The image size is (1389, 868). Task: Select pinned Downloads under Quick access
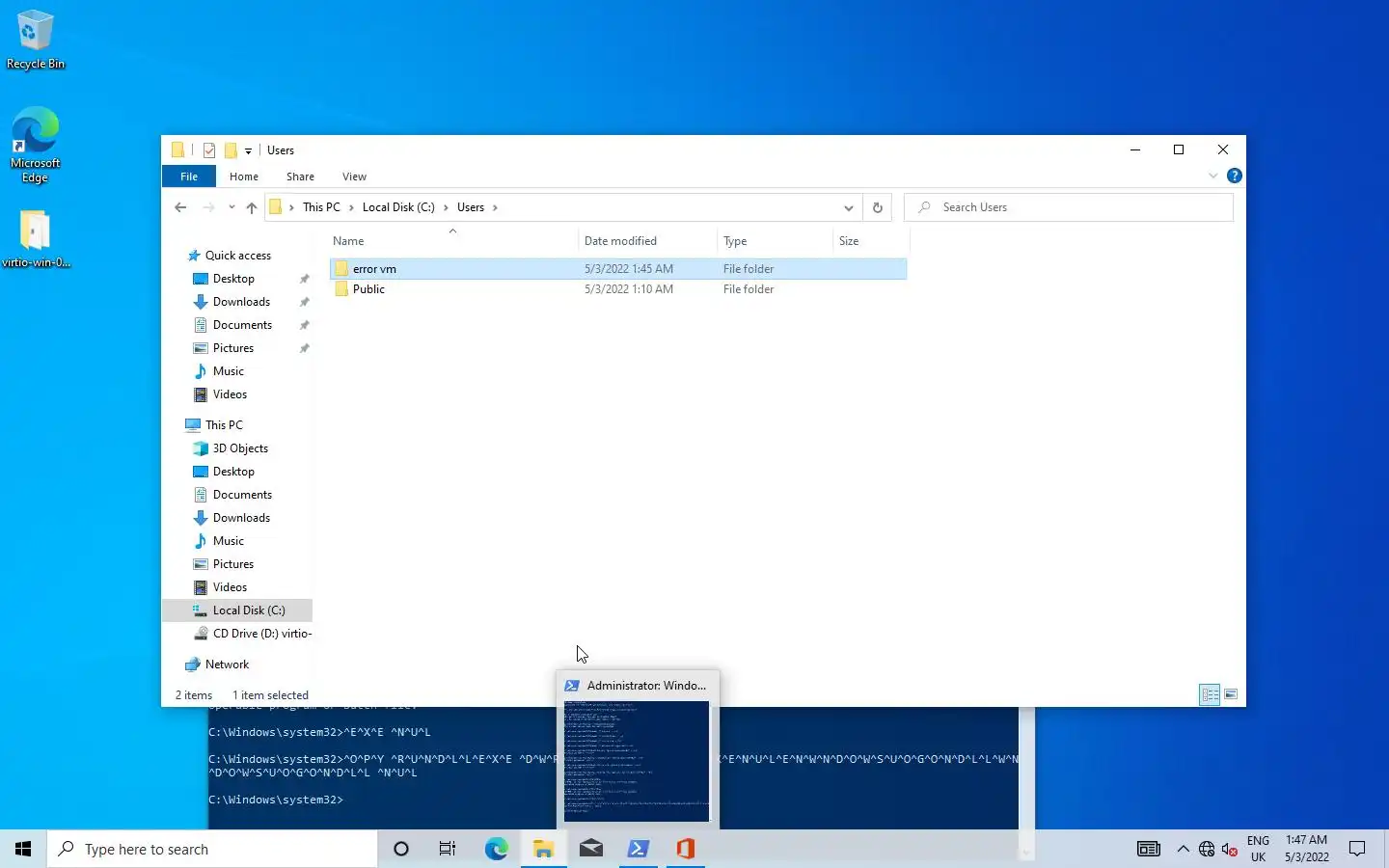241,302
